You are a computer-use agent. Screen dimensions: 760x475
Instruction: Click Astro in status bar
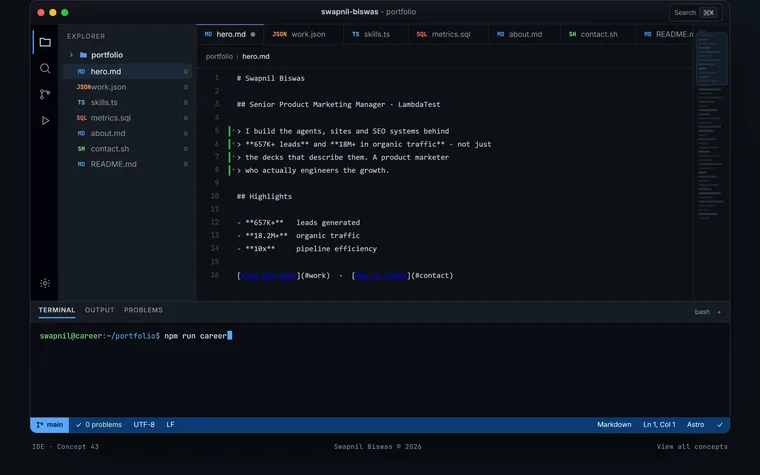(x=696, y=425)
